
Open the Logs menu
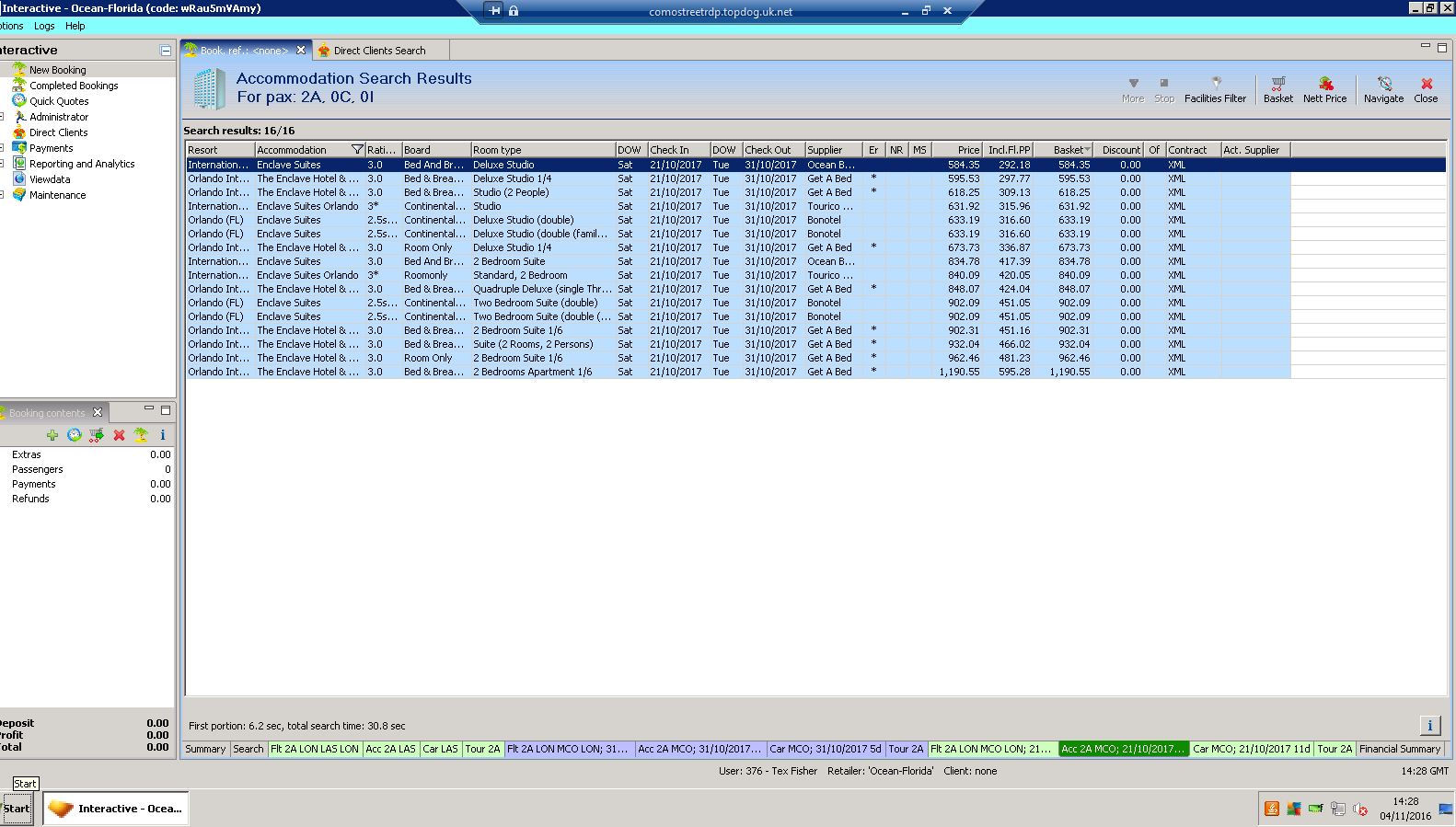[44, 26]
